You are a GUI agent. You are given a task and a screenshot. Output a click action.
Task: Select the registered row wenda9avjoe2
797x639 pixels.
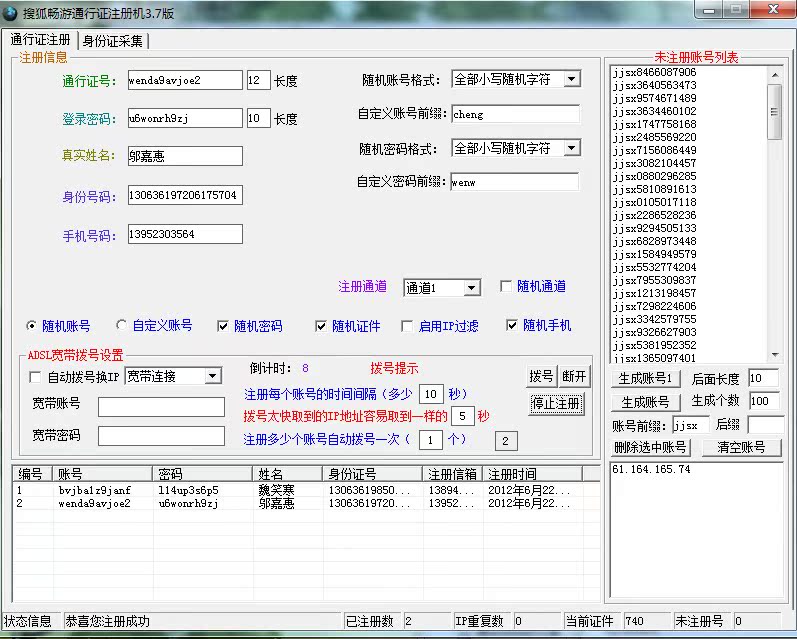pyautogui.click(x=306, y=503)
